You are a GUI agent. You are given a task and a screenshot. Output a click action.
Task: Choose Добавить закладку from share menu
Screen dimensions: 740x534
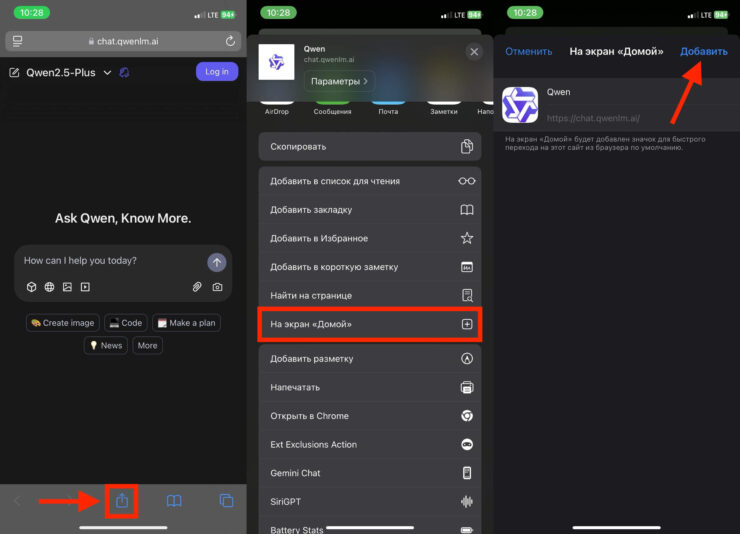[x=369, y=210]
